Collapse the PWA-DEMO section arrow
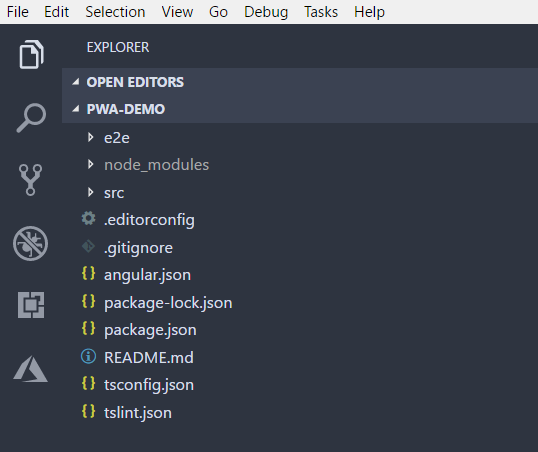The width and height of the screenshot is (538, 452). pos(76,109)
